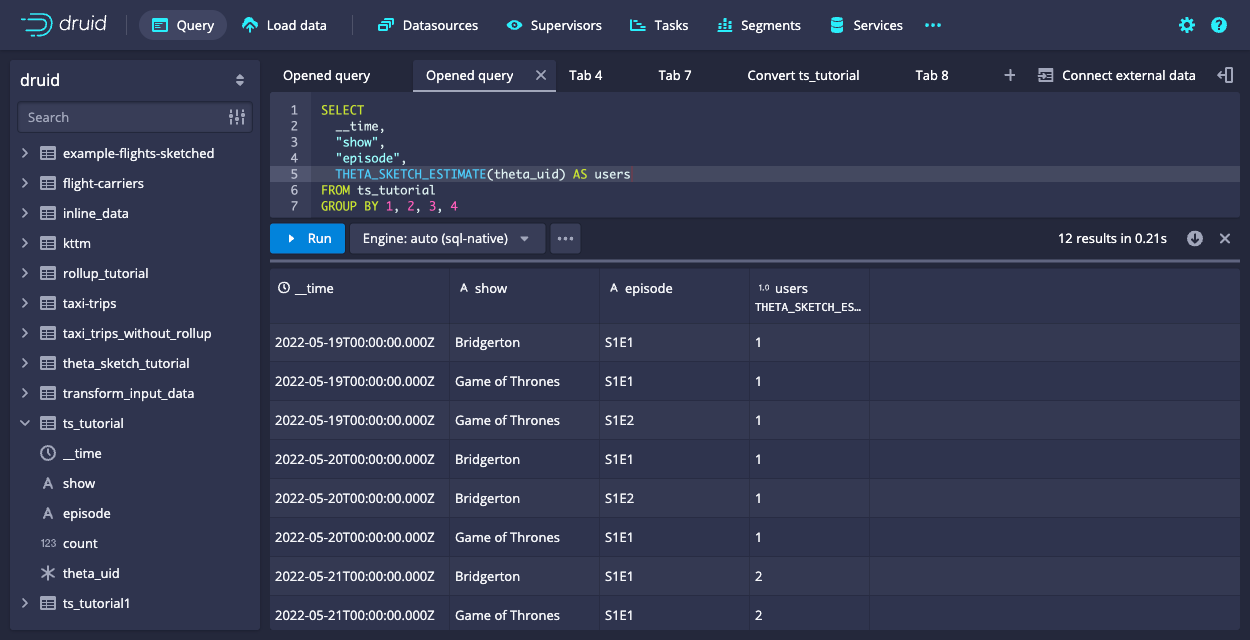1250x640 pixels.
Task: Add a new query tab with plus icon
Action: (x=1010, y=75)
